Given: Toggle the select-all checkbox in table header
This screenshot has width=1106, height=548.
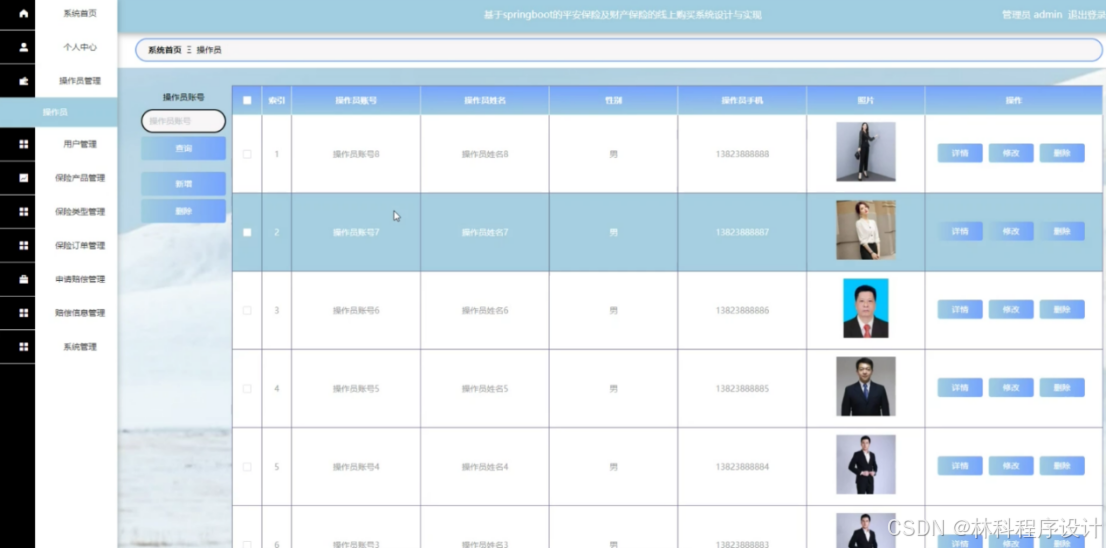Looking at the screenshot, I should (x=247, y=100).
